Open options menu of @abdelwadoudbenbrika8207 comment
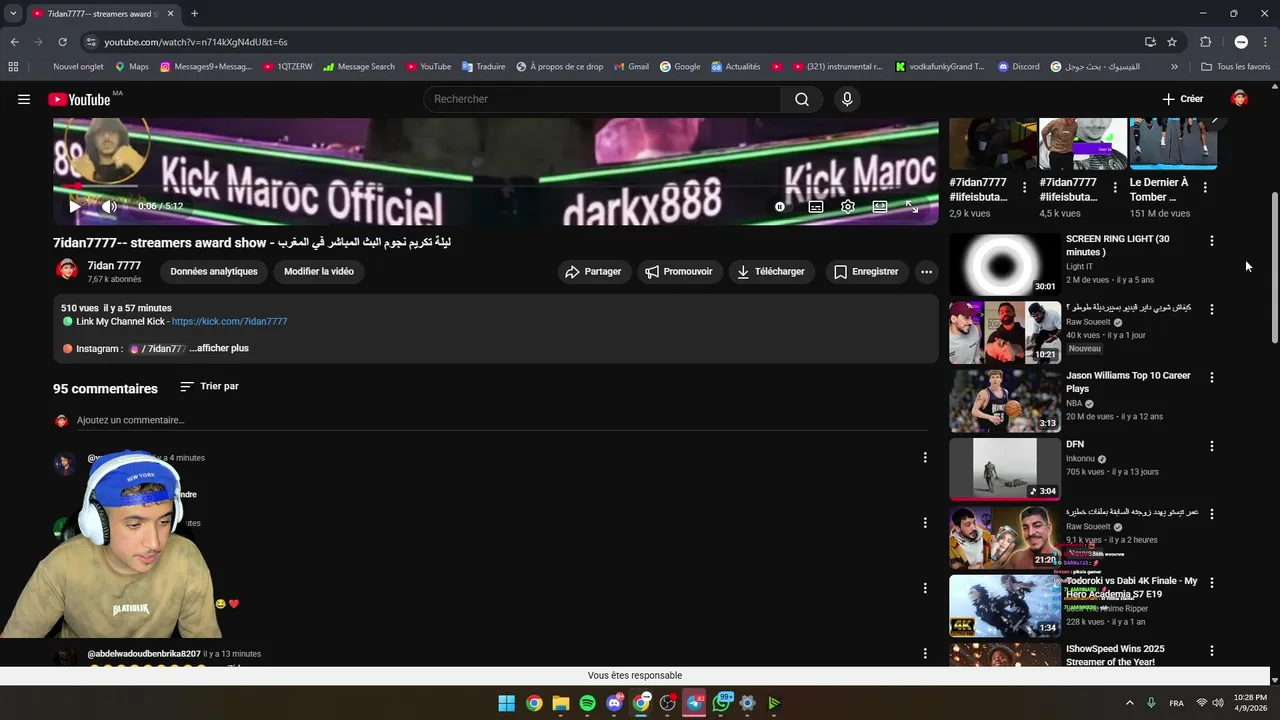 click(x=925, y=653)
